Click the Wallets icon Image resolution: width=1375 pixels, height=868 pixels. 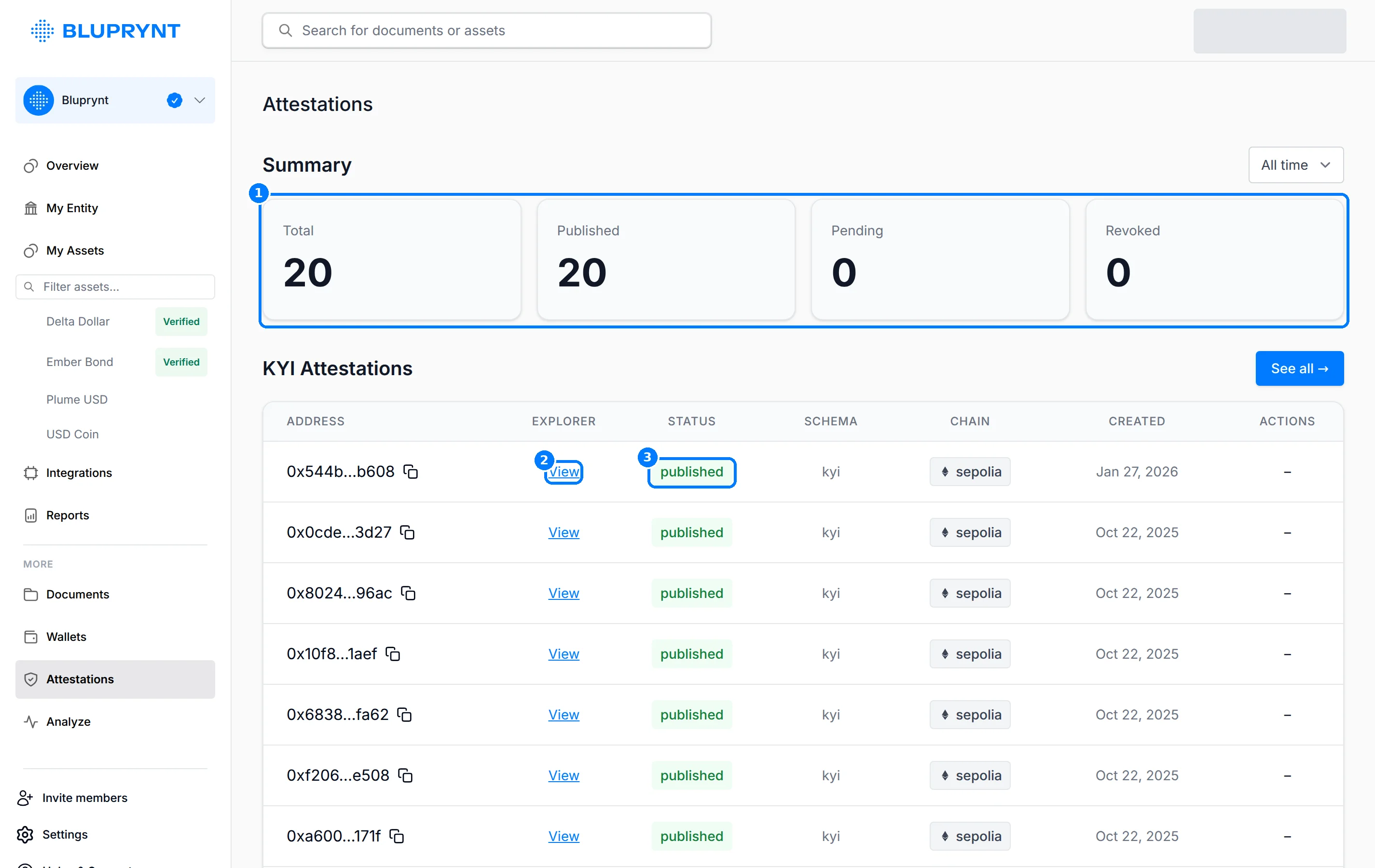[31, 637]
